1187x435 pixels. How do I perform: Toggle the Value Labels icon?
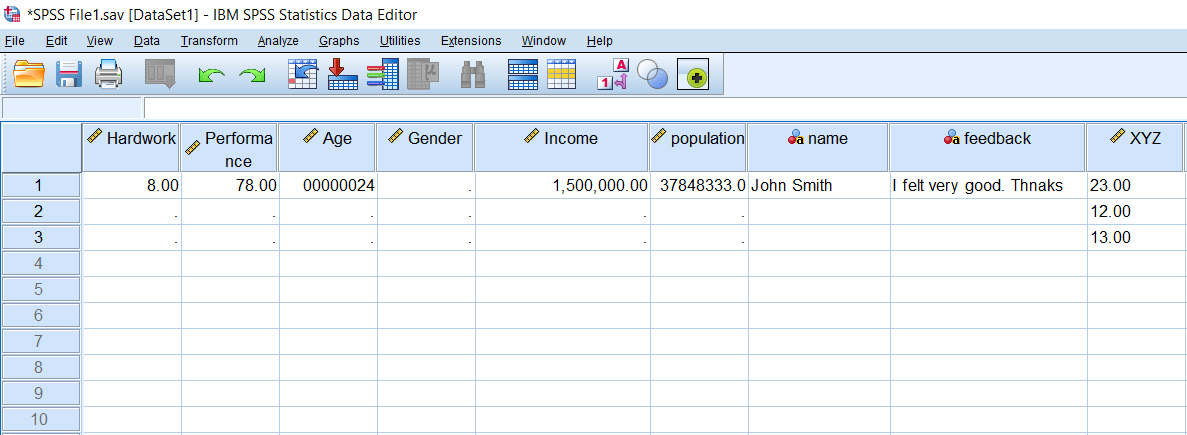613,74
